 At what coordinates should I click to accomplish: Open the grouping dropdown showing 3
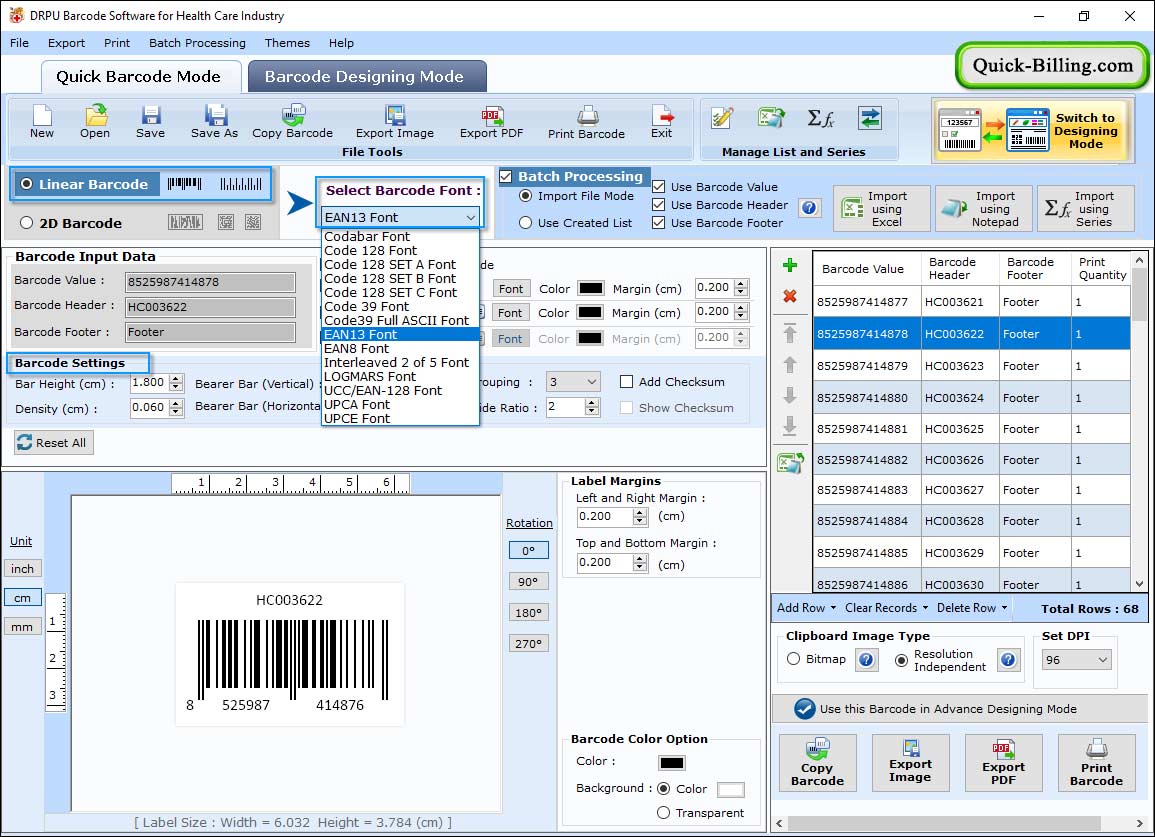(572, 382)
